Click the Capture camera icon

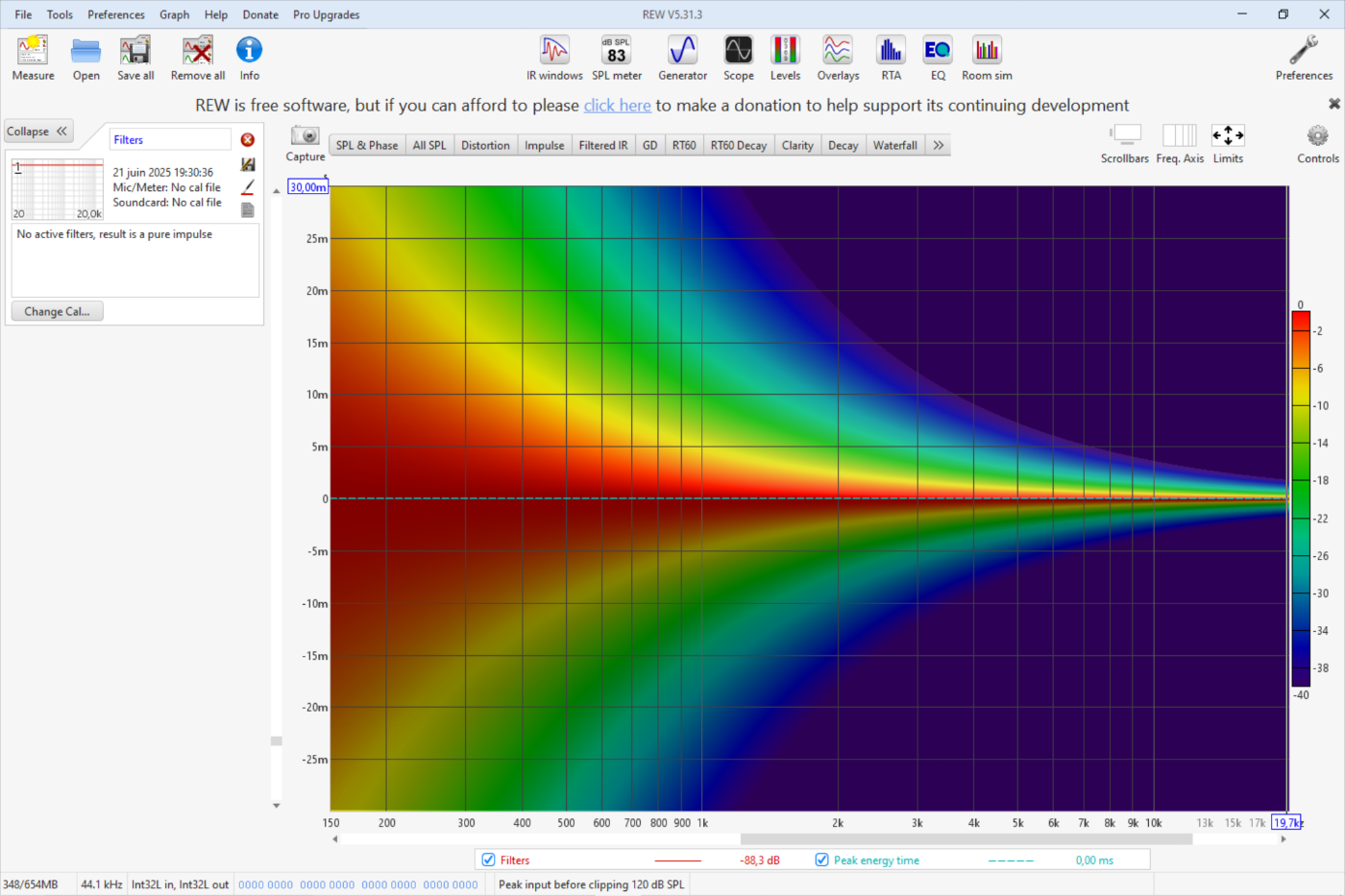click(305, 136)
